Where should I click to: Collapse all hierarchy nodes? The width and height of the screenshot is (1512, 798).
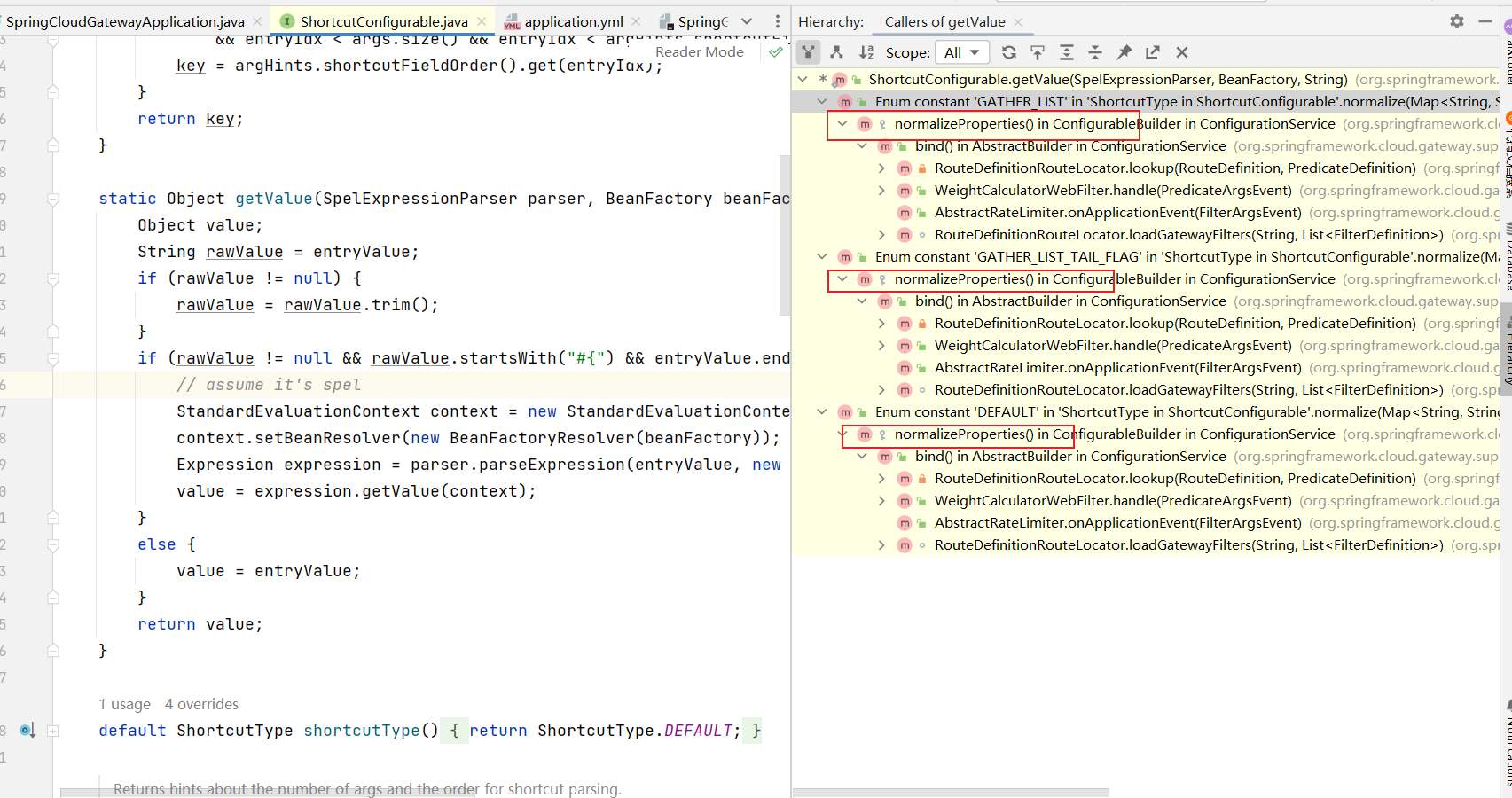[x=1095, y=52]
